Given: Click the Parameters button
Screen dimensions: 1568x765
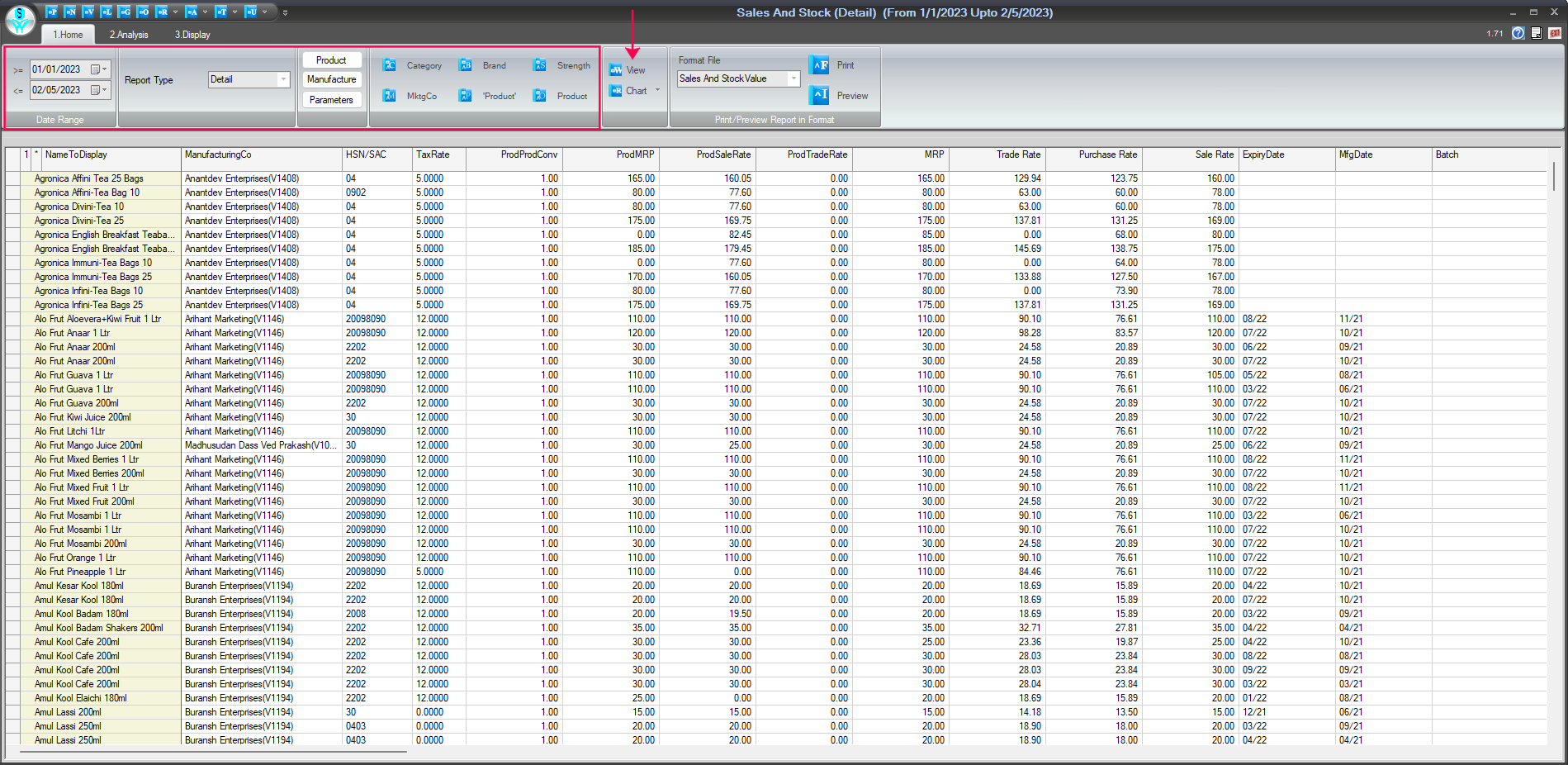Looking at the screenshot, I should click(x=332, y=100).
